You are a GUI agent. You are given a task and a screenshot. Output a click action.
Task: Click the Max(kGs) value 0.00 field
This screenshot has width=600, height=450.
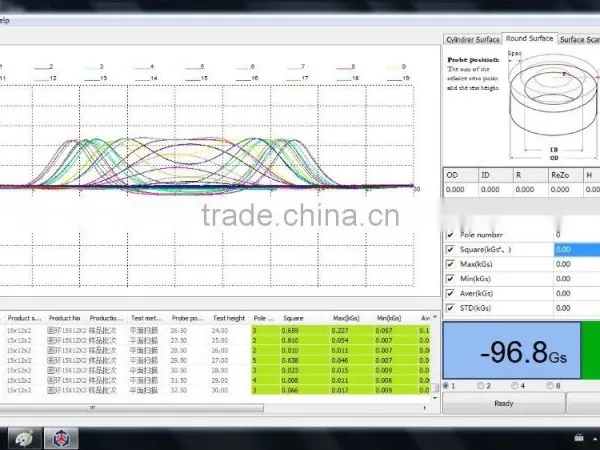pos(577,264)
